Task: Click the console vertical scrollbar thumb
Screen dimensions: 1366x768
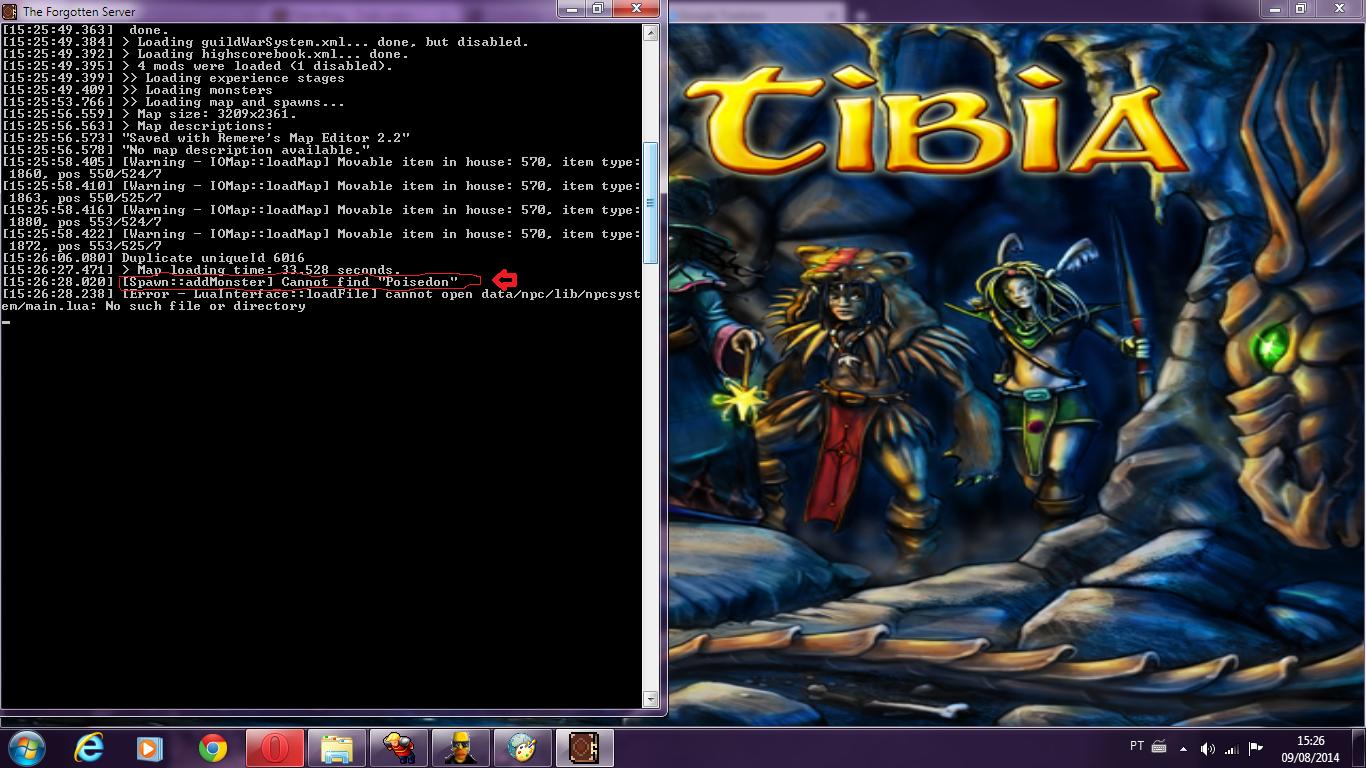Action: [x=650, y=202]
